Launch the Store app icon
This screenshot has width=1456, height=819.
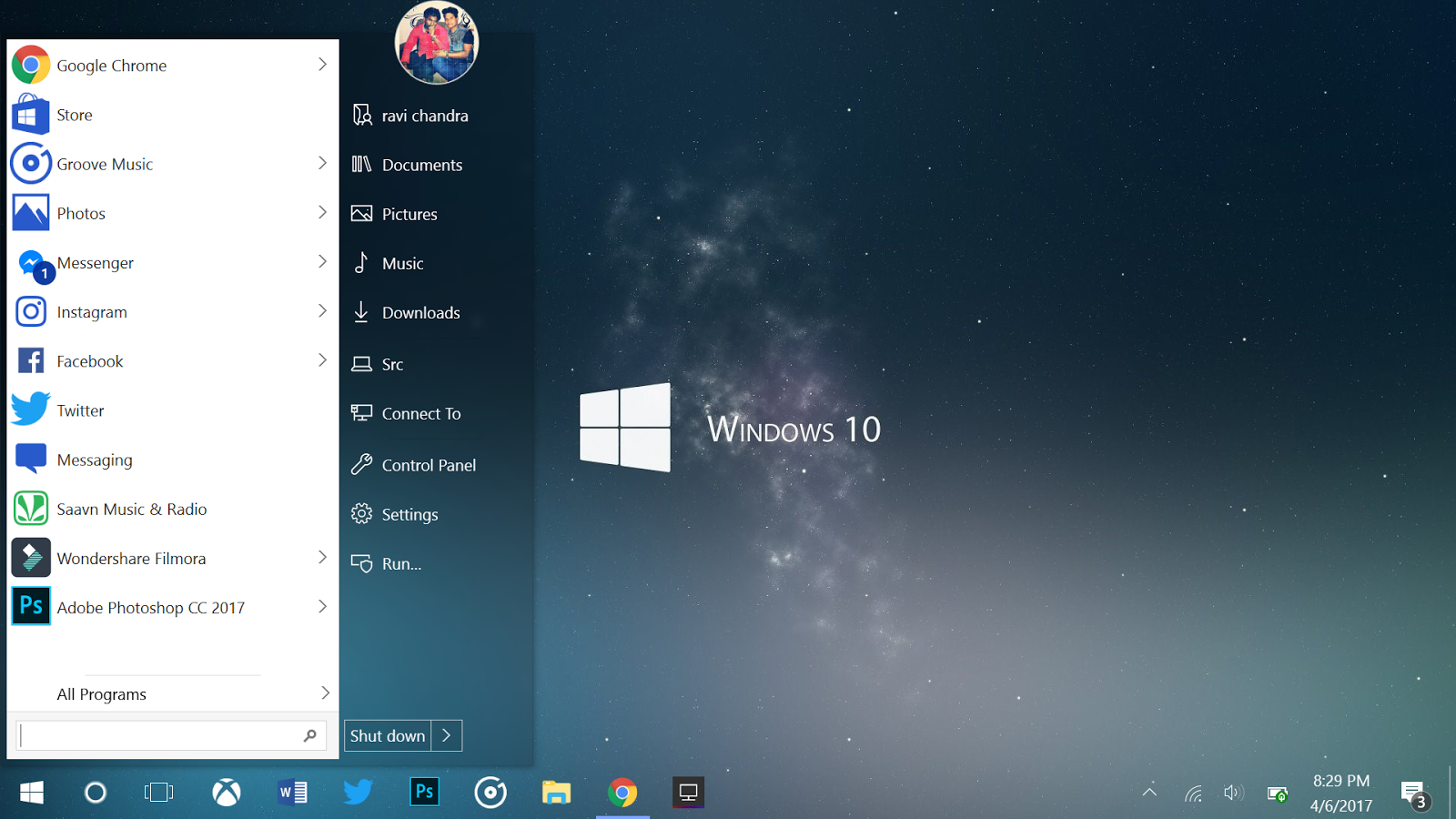(x=31, y=115)
